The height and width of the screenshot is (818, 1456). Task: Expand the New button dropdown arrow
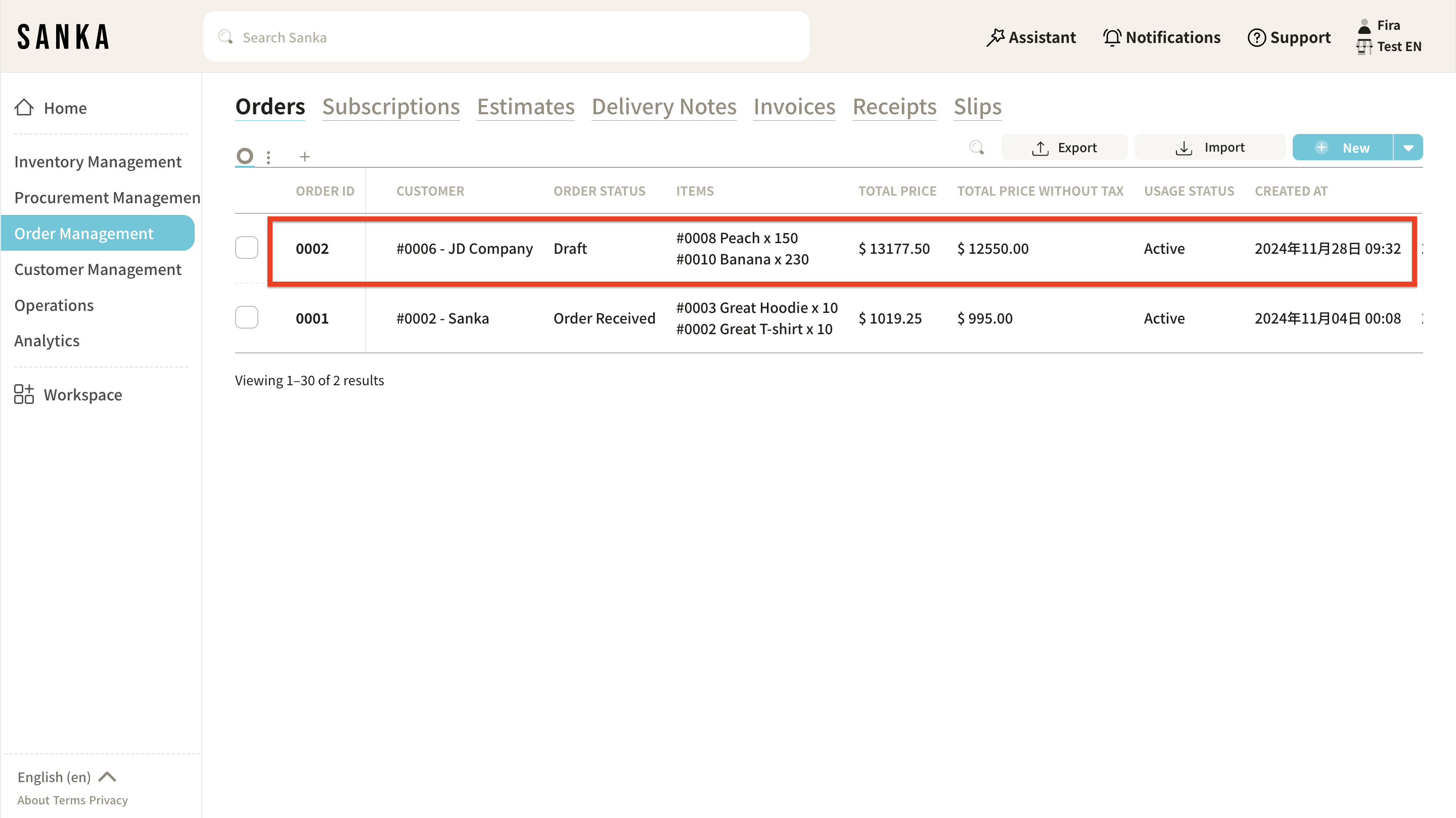coord(1408,148)
